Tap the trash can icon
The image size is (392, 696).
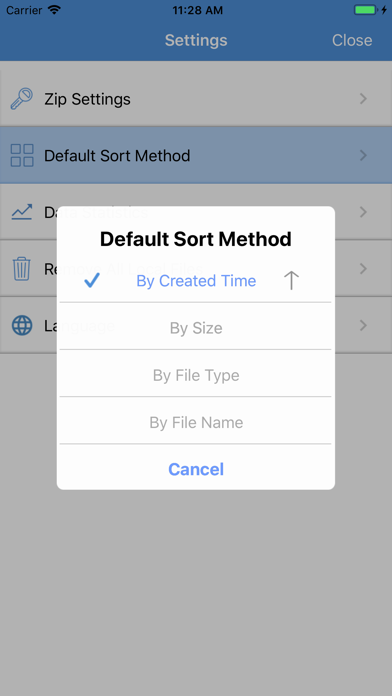(22, 269)
